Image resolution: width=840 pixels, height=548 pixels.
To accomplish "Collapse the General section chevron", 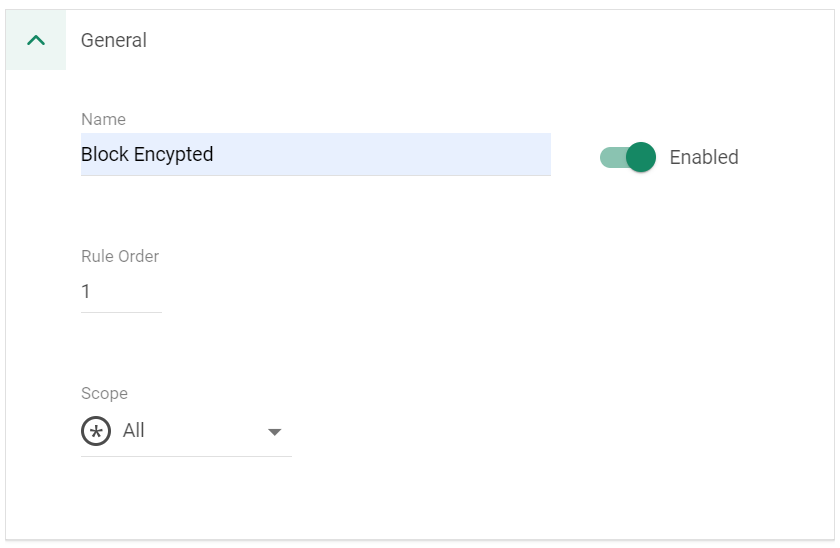I will tap(36, 40).
